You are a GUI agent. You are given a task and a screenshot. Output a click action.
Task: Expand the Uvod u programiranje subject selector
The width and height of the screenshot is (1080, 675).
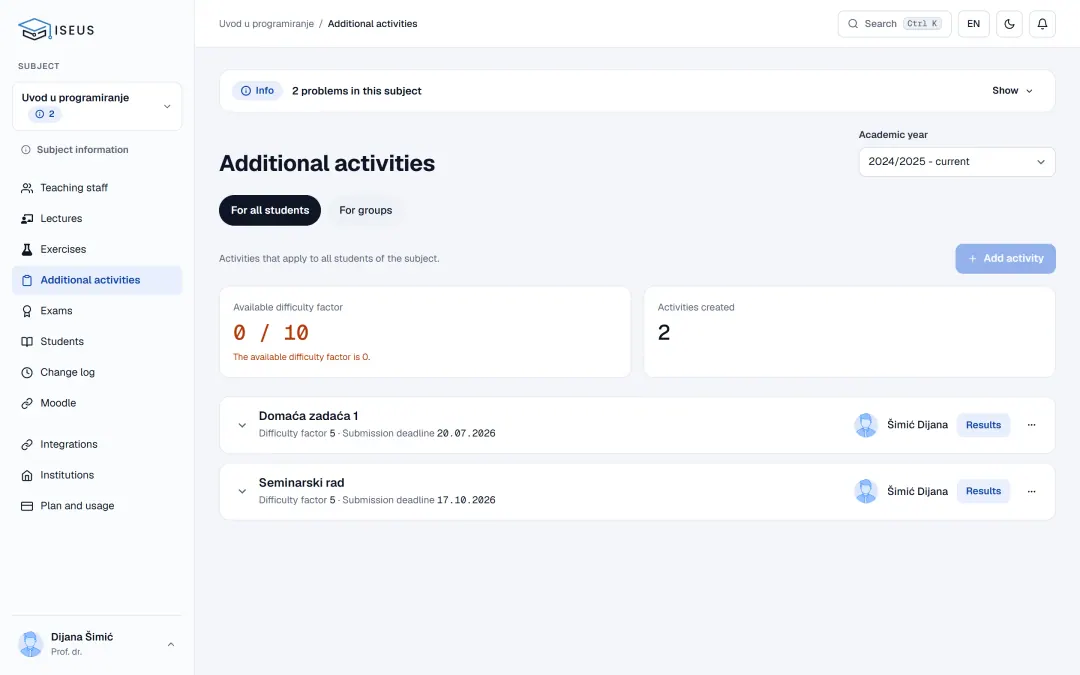click(x=97, y=106)
